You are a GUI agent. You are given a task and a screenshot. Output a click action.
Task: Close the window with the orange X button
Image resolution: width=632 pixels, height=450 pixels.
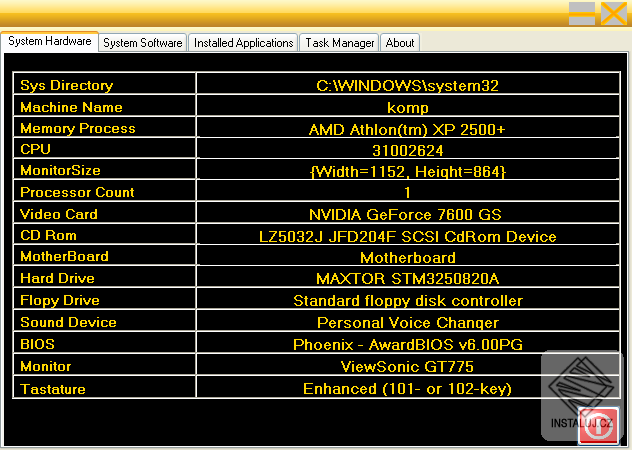click(613, 14)
